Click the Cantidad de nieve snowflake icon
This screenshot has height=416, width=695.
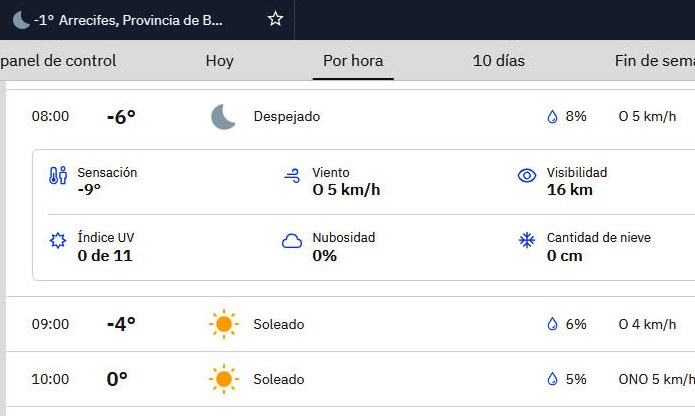tap(527, 241)
